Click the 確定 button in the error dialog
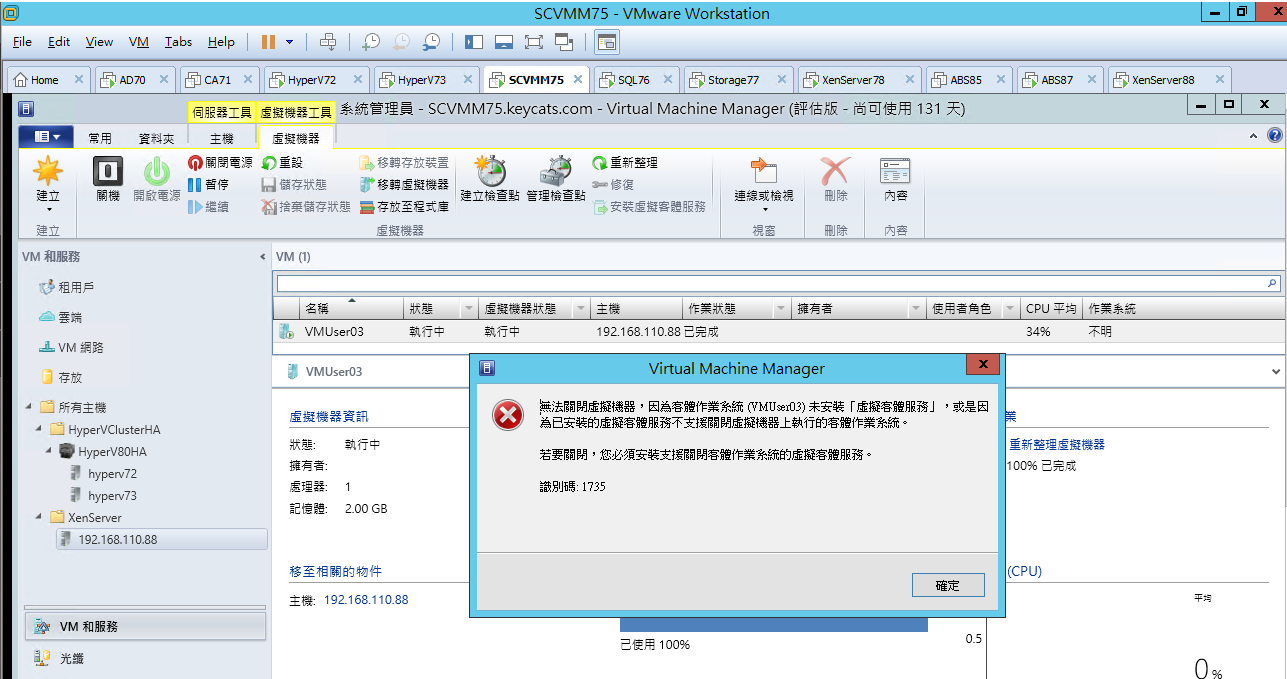Screen dimensions: 1287x679 (x=948, y=586)
